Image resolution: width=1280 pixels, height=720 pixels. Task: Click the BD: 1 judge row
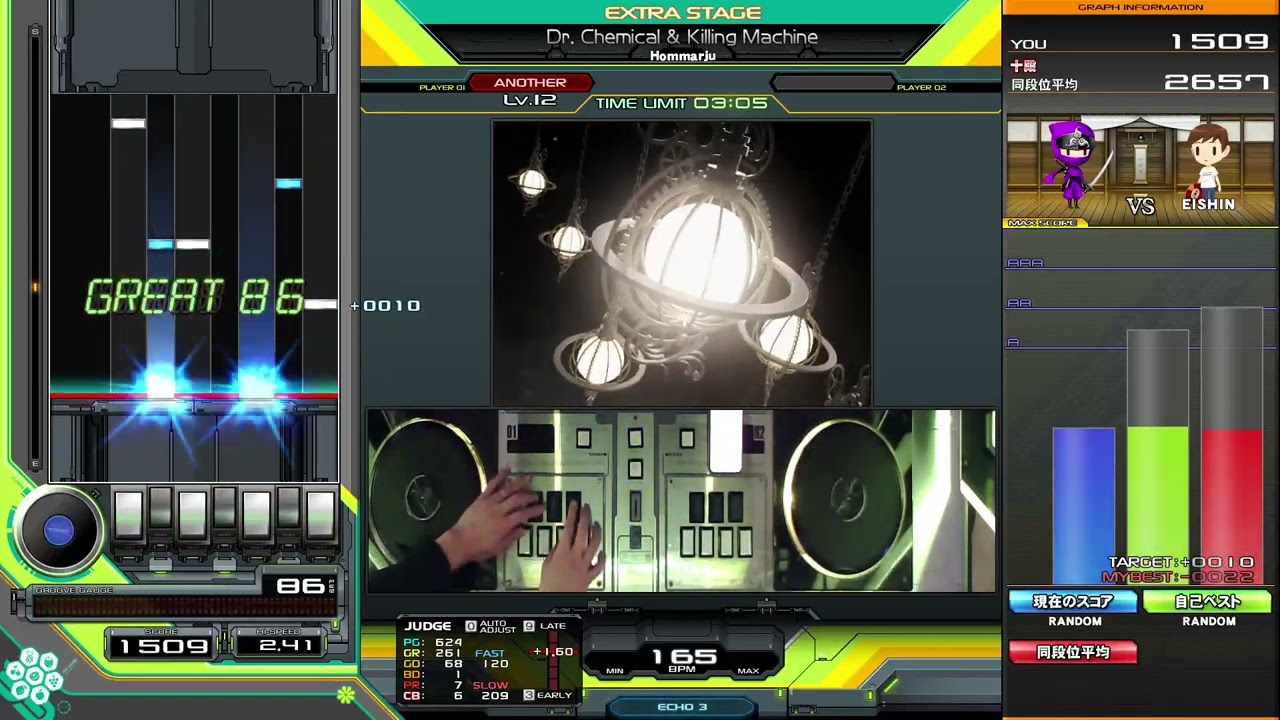point(432,674)
